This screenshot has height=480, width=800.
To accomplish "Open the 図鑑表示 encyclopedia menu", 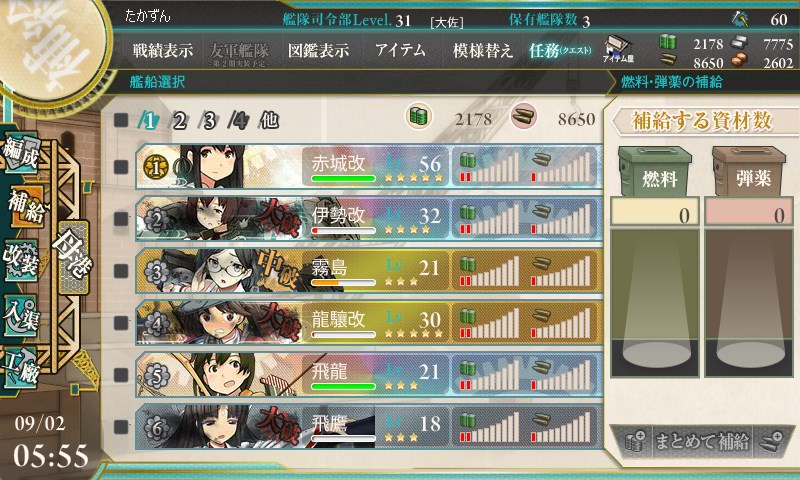I will click(x=318, y=50).
